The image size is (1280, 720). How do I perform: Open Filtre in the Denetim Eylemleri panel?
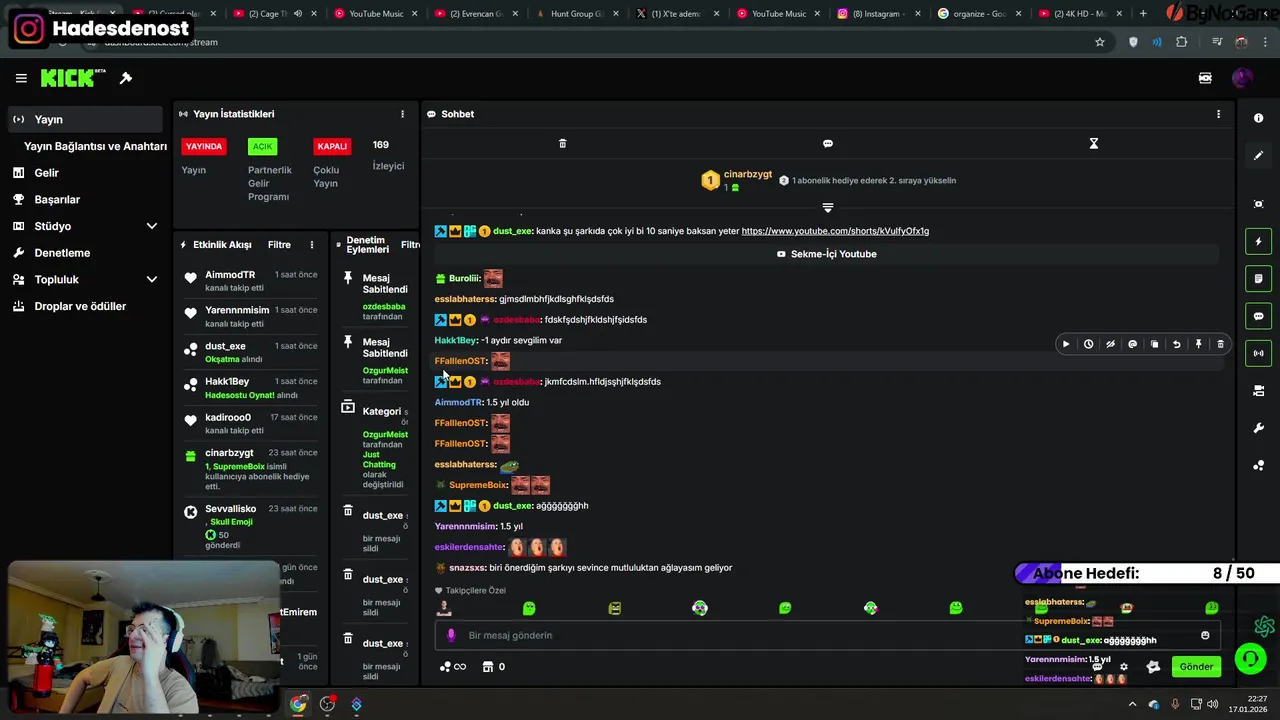(409, 245)
